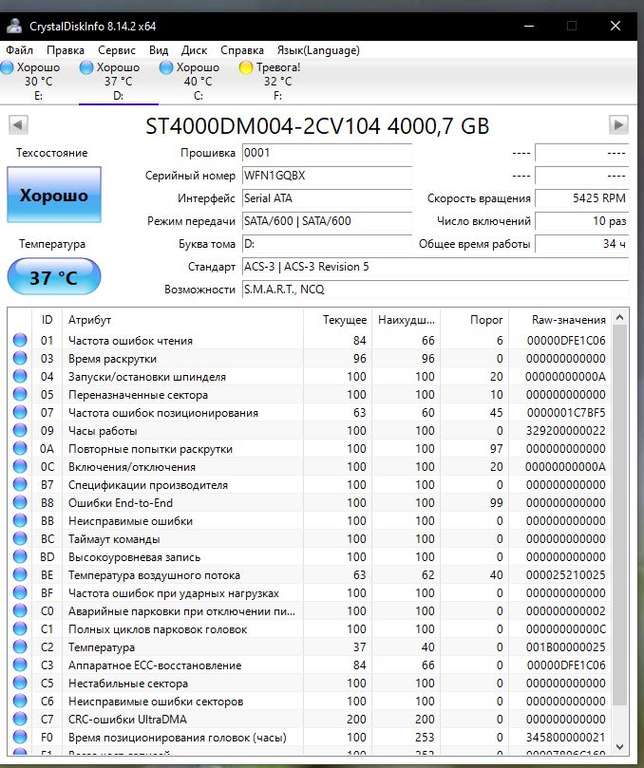Image resolution: width=644 pixels, height=768 pixels.
Task: Open the Сервис menu
Action: (x=117, y=50)
